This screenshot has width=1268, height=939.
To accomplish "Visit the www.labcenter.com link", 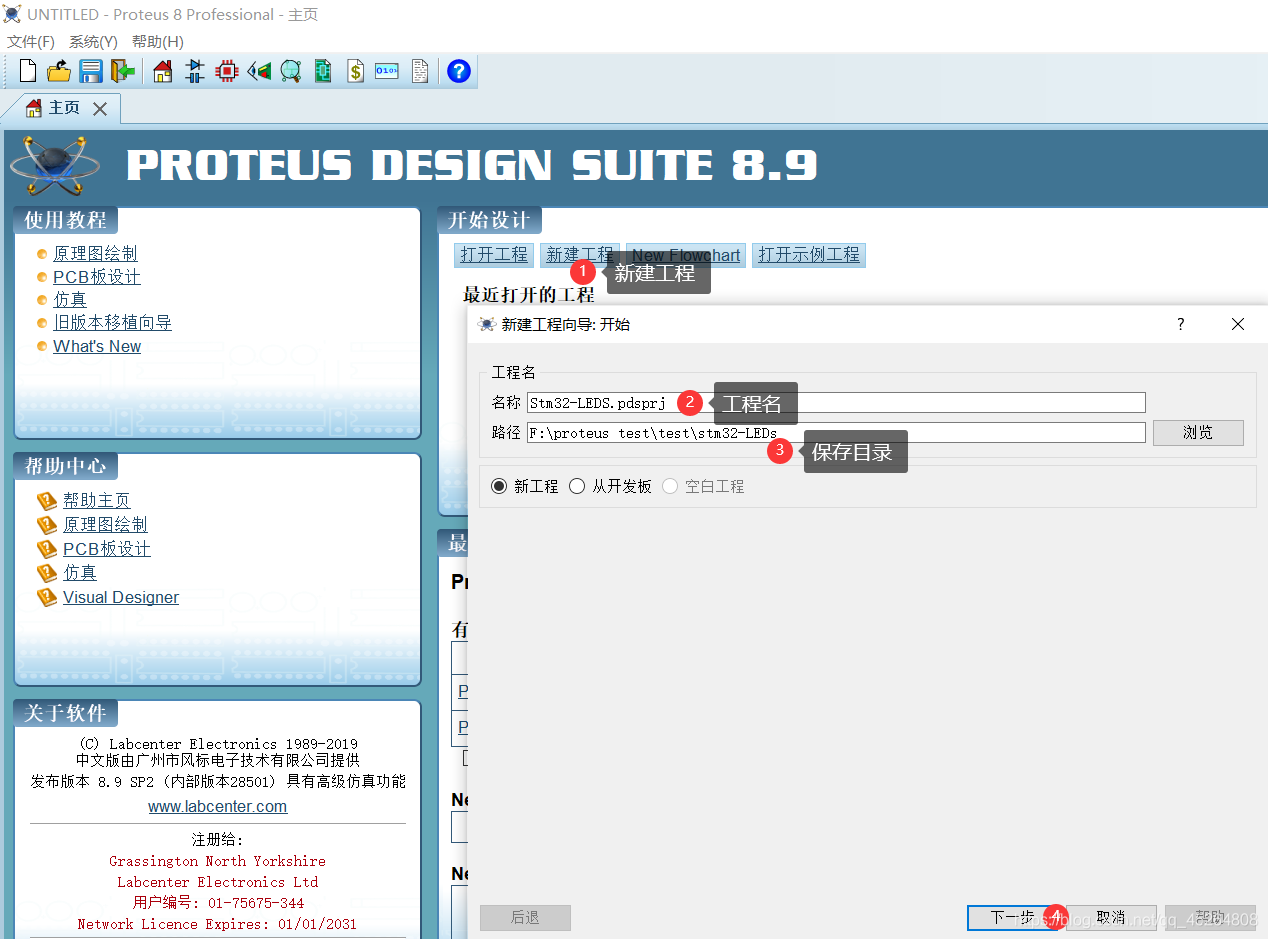I will [x=217, y=807].
